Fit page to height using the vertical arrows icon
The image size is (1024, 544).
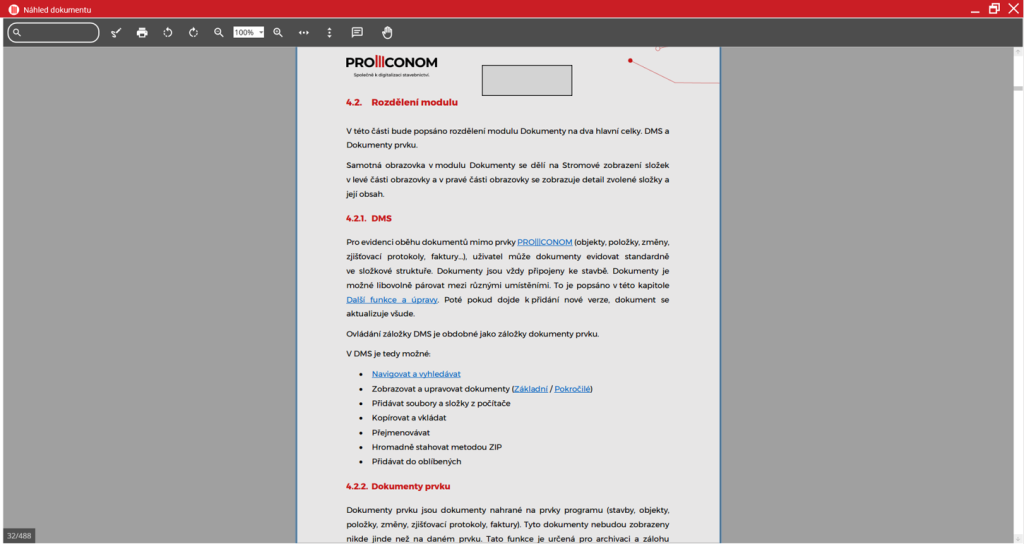point(330,32)
